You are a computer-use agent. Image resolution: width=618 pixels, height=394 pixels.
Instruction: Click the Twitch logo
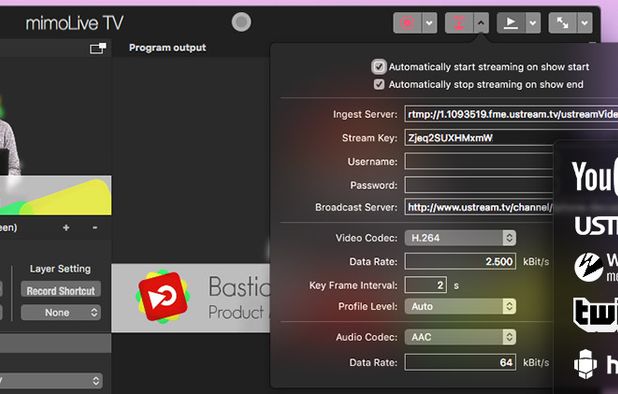(595, 314)
